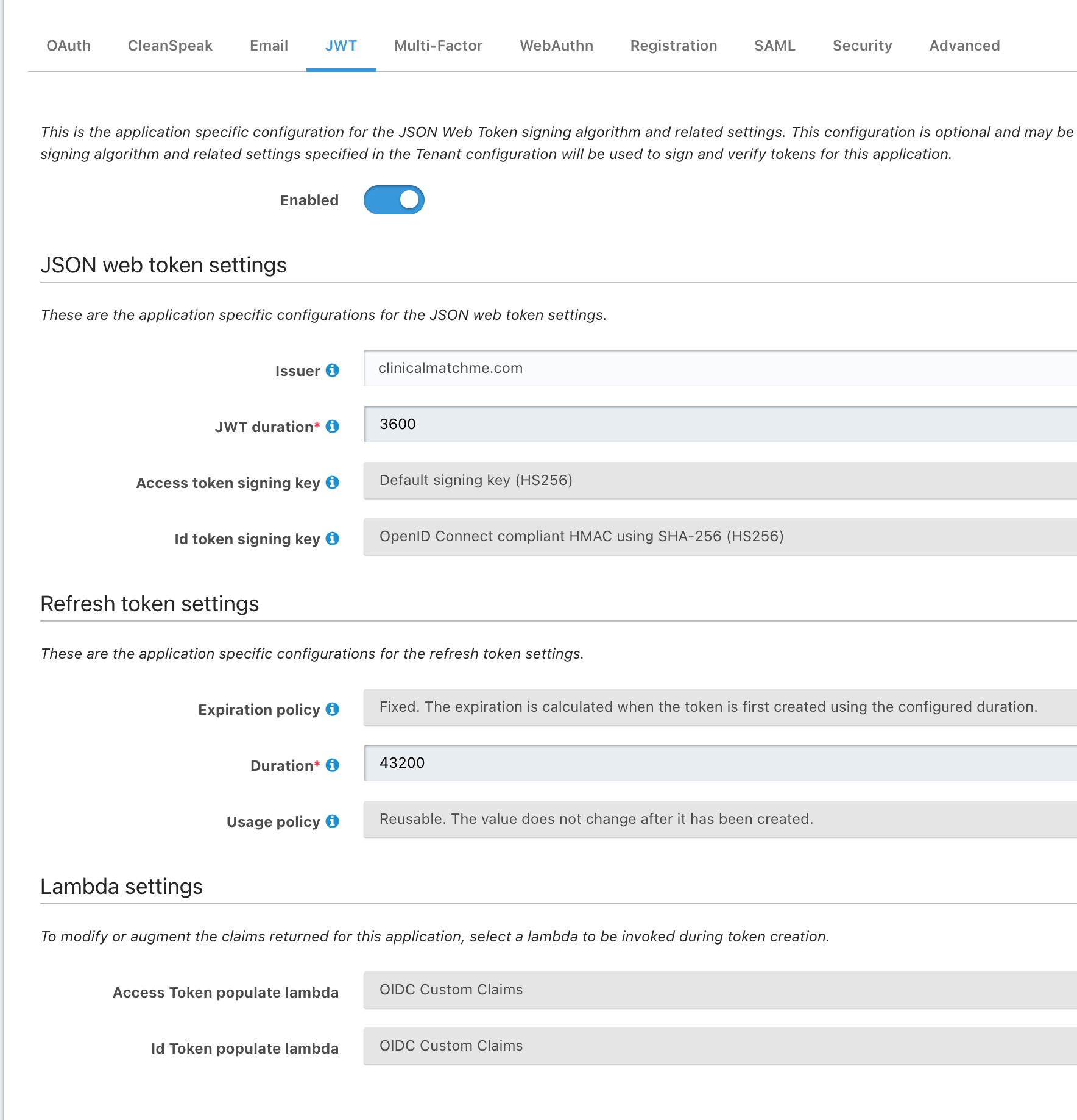The height and width of the screenshot is (1120, 1077).
Task: Expand the Expiration policy dropdown
Action: click(x=720, y=707)
